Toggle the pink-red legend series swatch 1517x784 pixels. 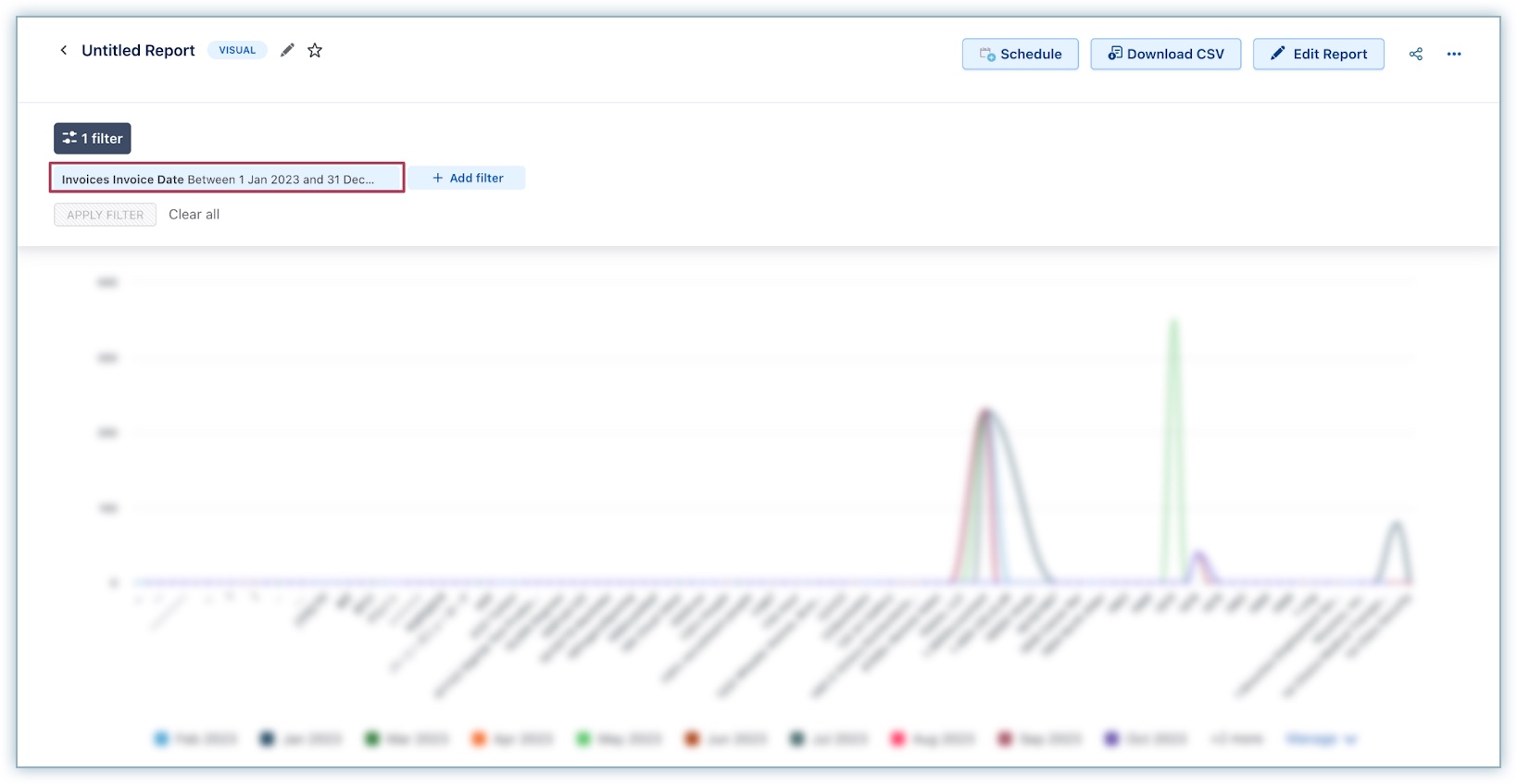[x=897, y=739]
